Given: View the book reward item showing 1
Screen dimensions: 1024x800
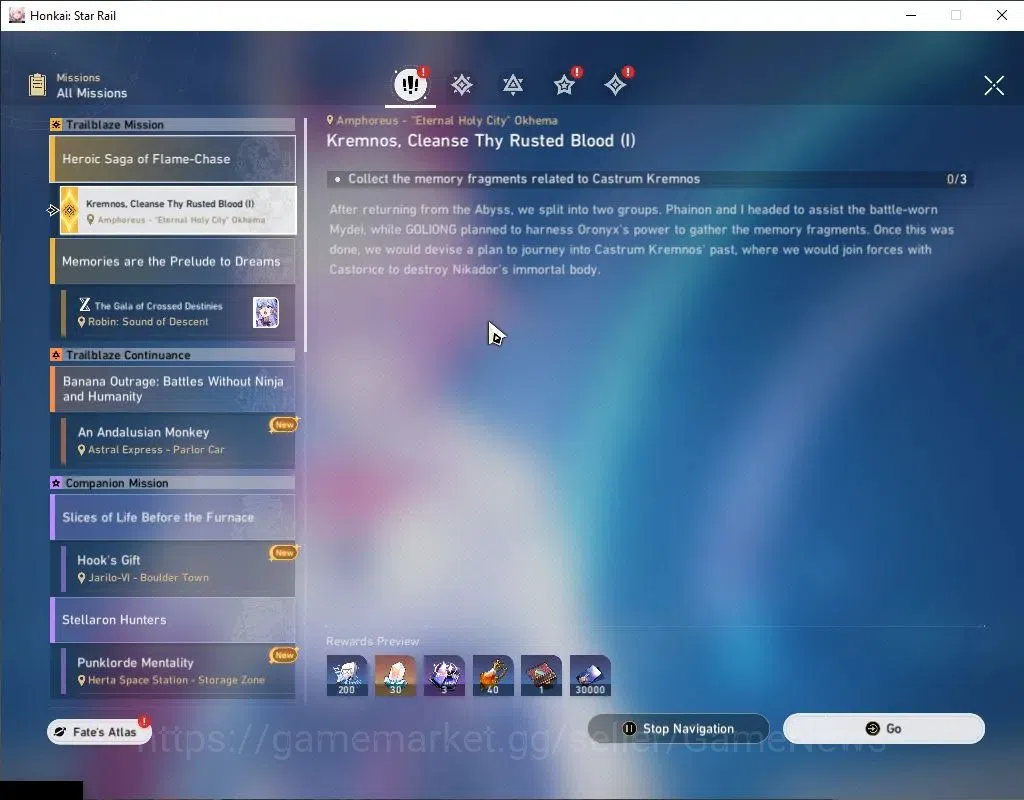Looking at the screenshot, I should (x=541, y=676).
